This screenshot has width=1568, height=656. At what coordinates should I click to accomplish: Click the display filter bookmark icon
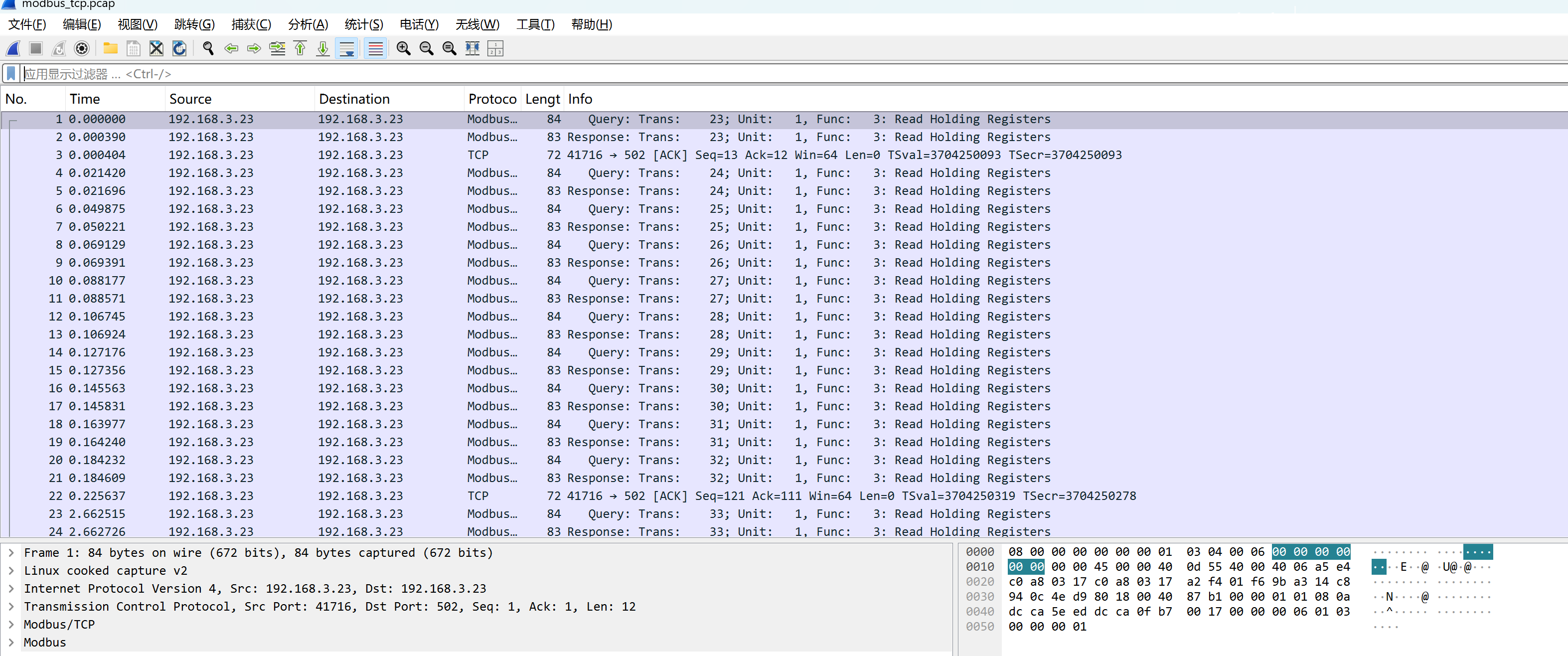coord(11,74)
